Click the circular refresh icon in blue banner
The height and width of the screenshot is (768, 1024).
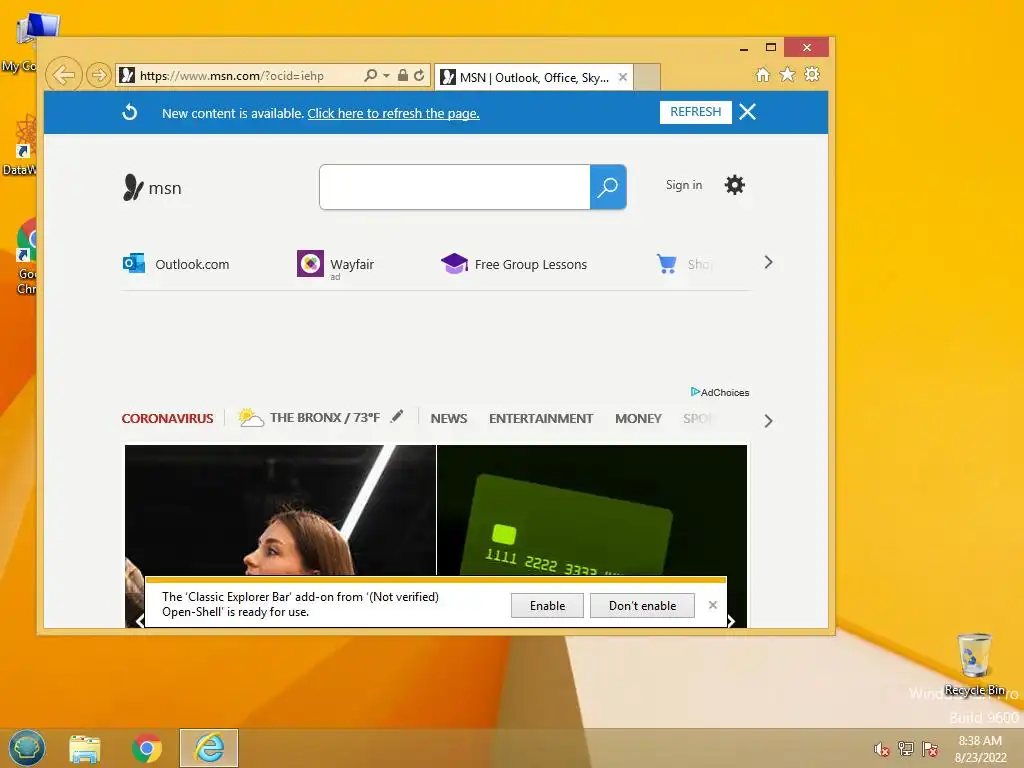[130, 112]
